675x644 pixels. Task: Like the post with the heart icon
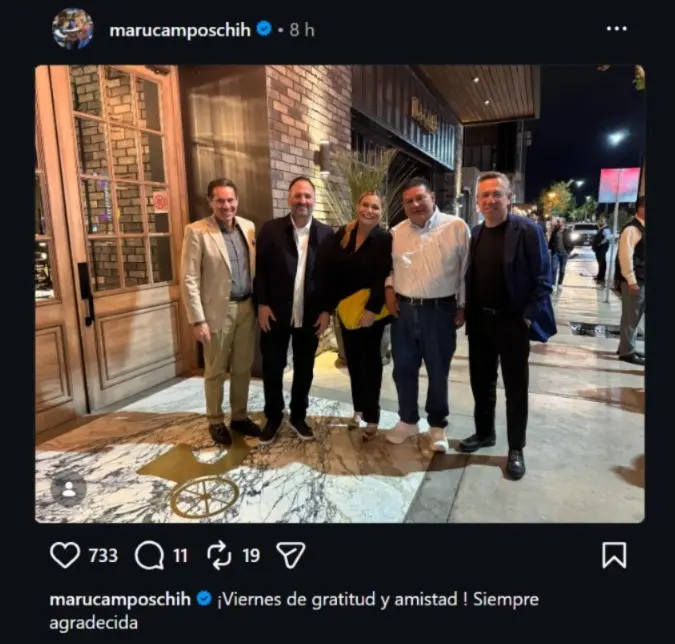65,555
